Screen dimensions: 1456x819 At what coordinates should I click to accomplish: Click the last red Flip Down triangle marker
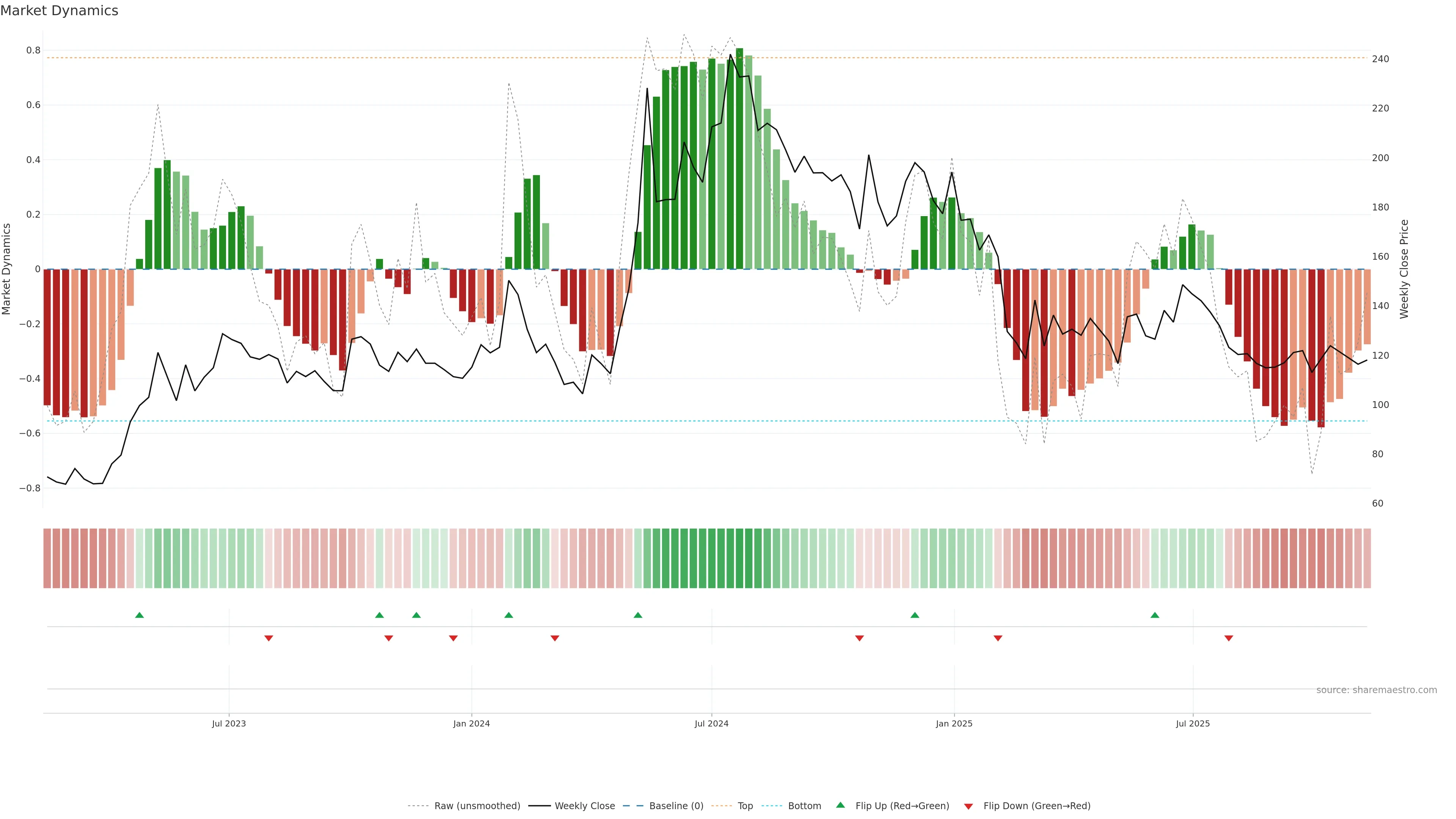(1229, 638)
